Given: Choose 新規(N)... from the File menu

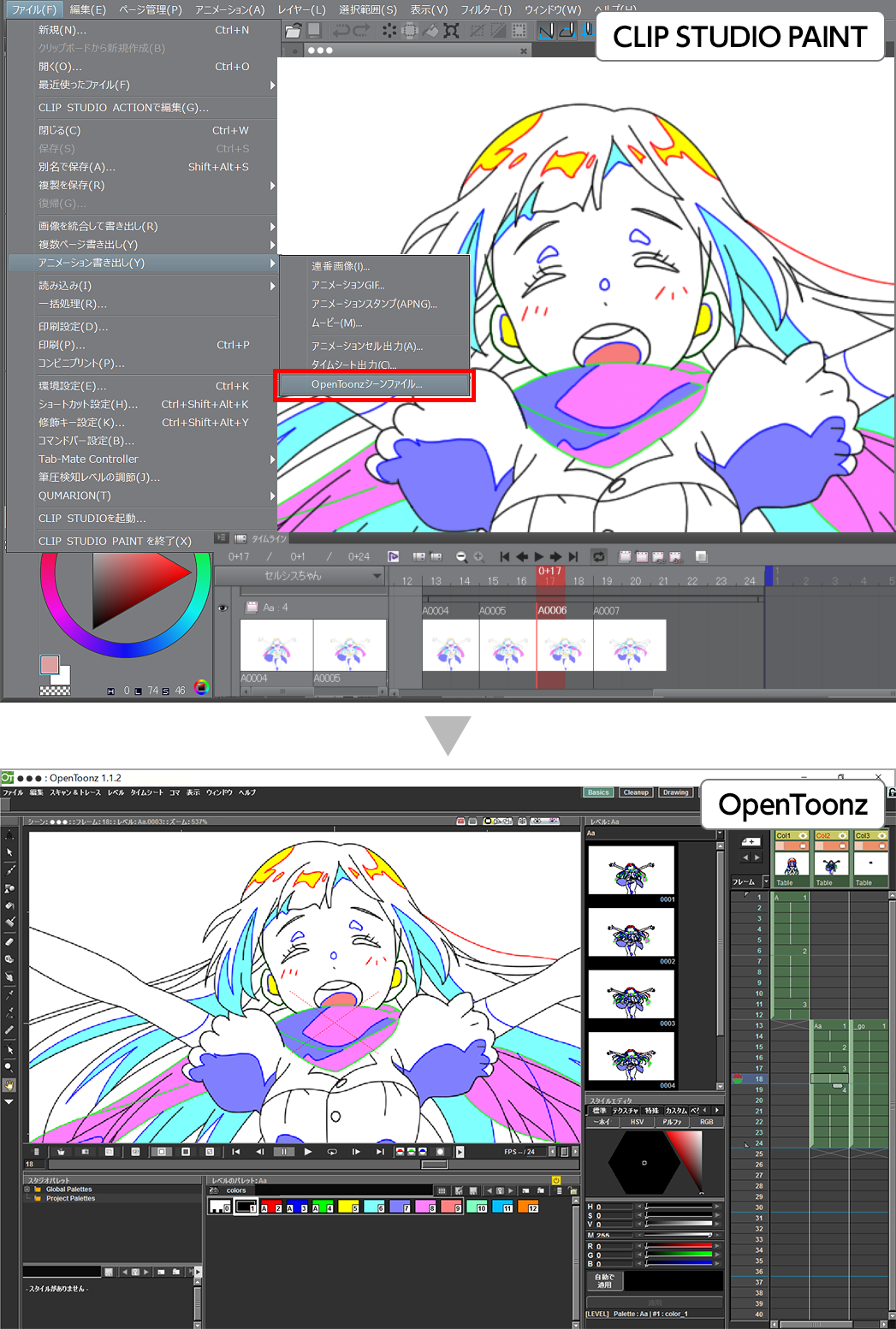Looking at the screenshot, I should pyautogui.click(x=142, y=30).
